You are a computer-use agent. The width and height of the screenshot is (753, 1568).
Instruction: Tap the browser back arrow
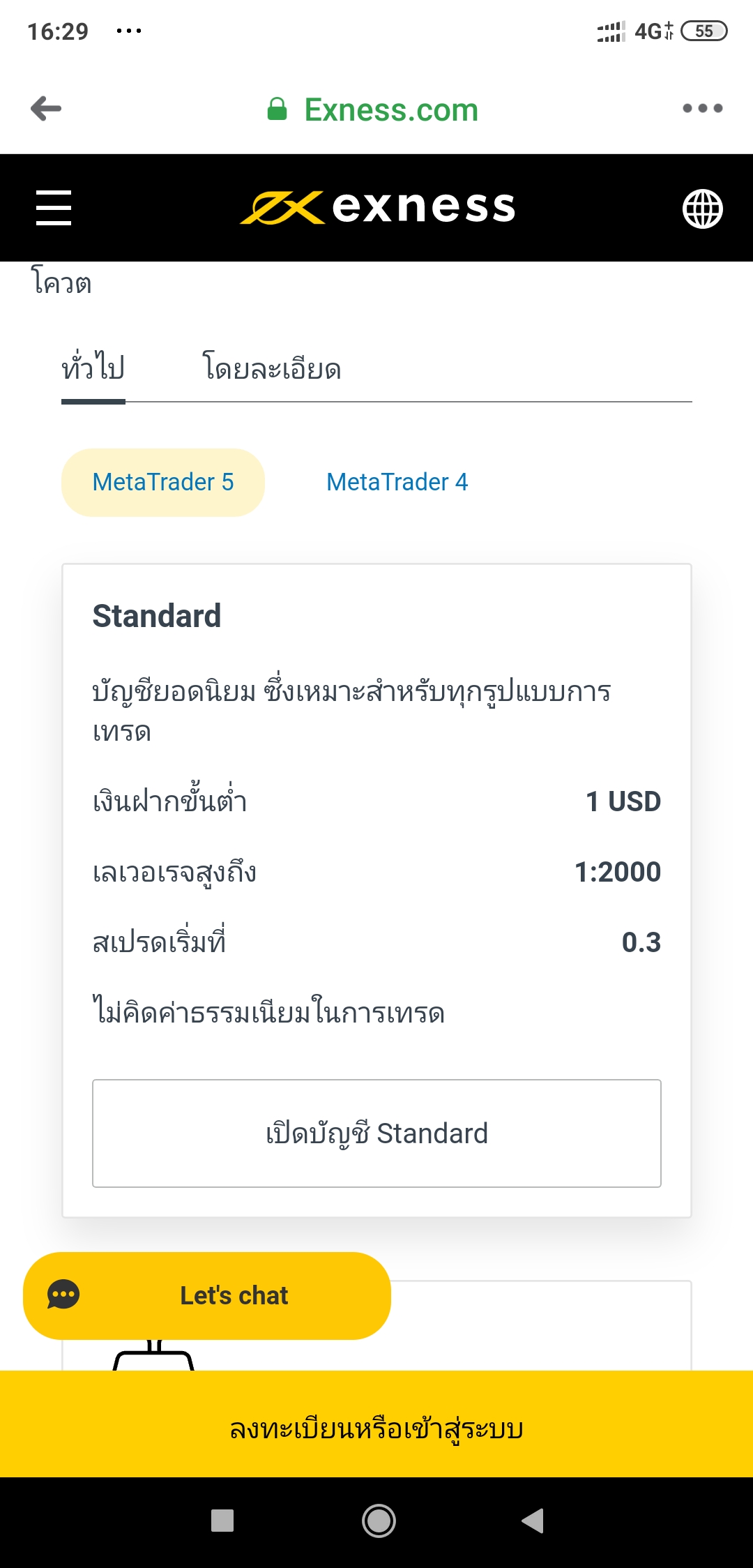(x=46, y=109)
